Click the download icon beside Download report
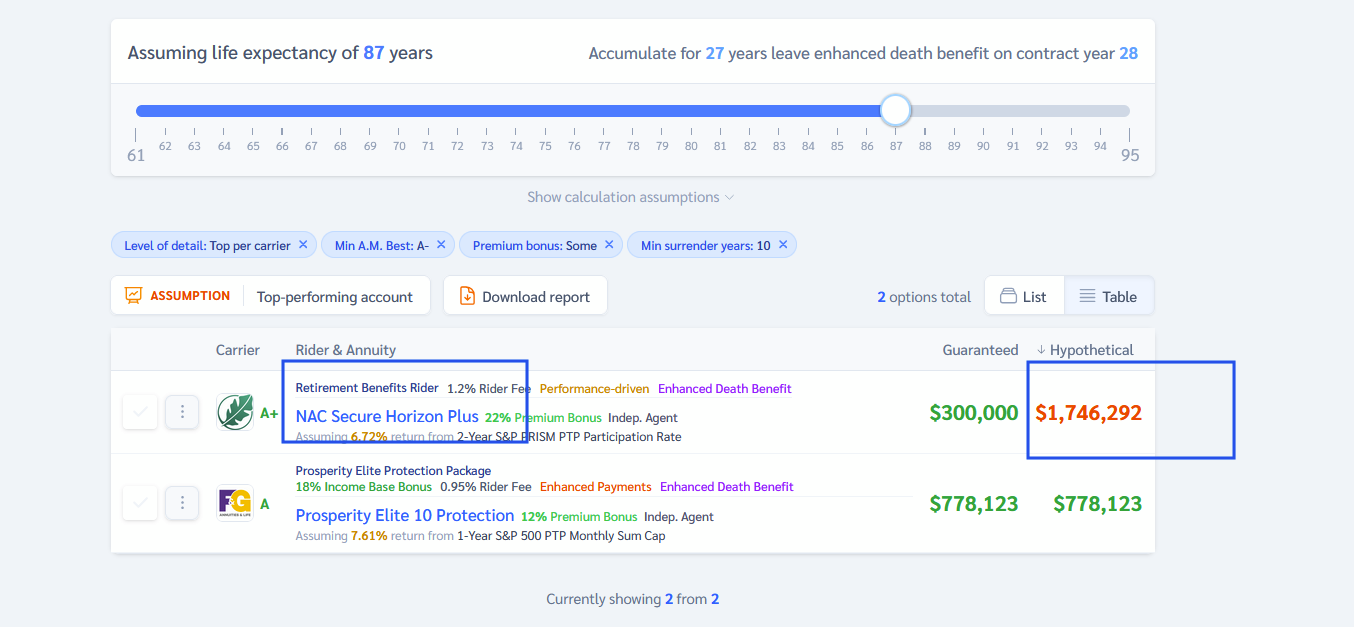The image size is (1354, 627). 467,296
